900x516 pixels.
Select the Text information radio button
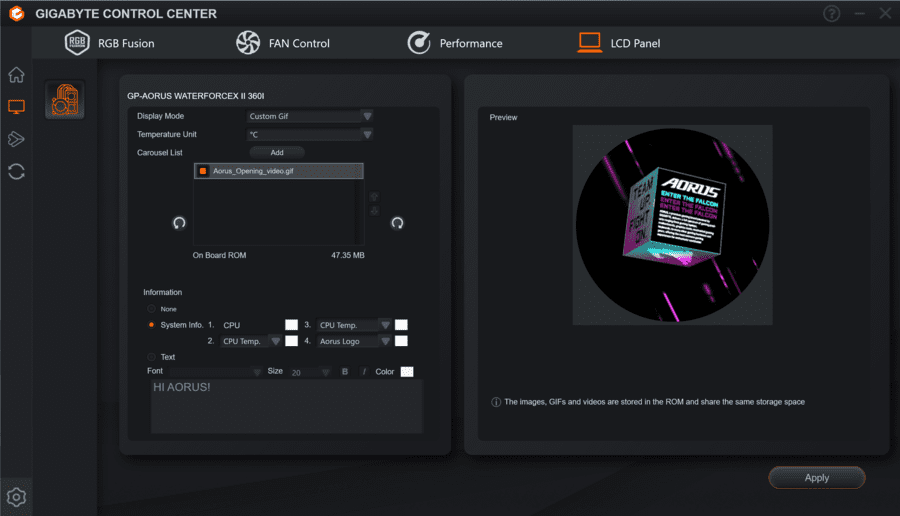pos(152,357)
